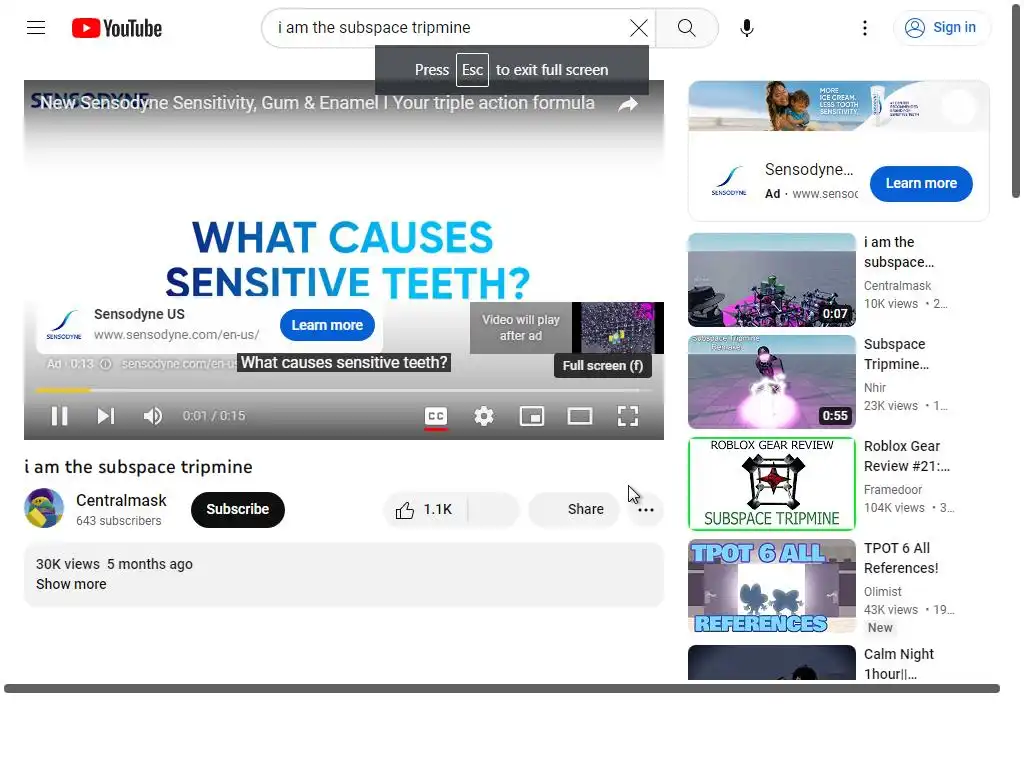Image resolution: width=1024 pixels, height=768 pixels.
Task: Open the three-dot settings menu in header
Action: click(x=865, y=27)
